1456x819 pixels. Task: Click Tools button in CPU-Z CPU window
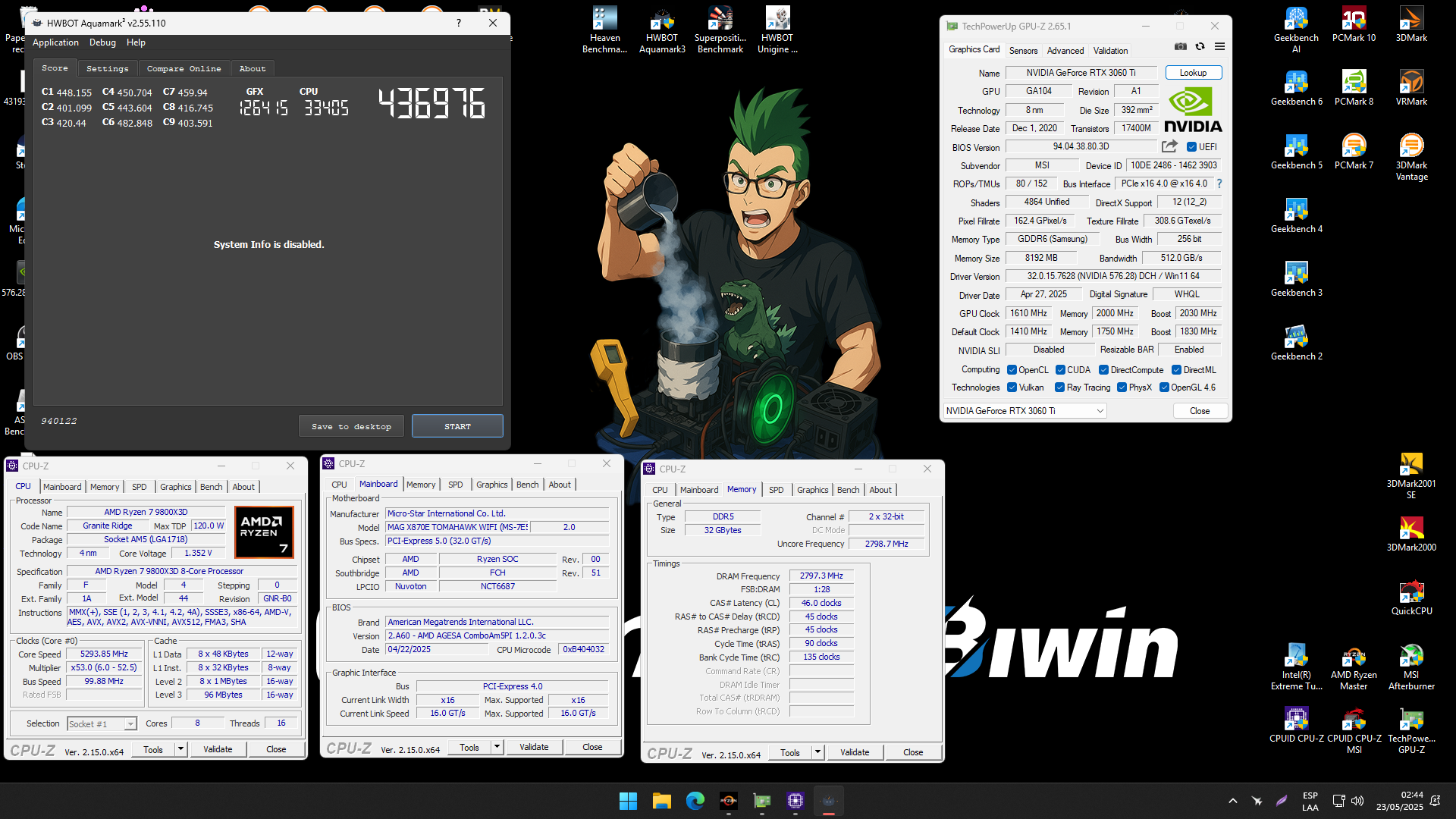point(153,749)
